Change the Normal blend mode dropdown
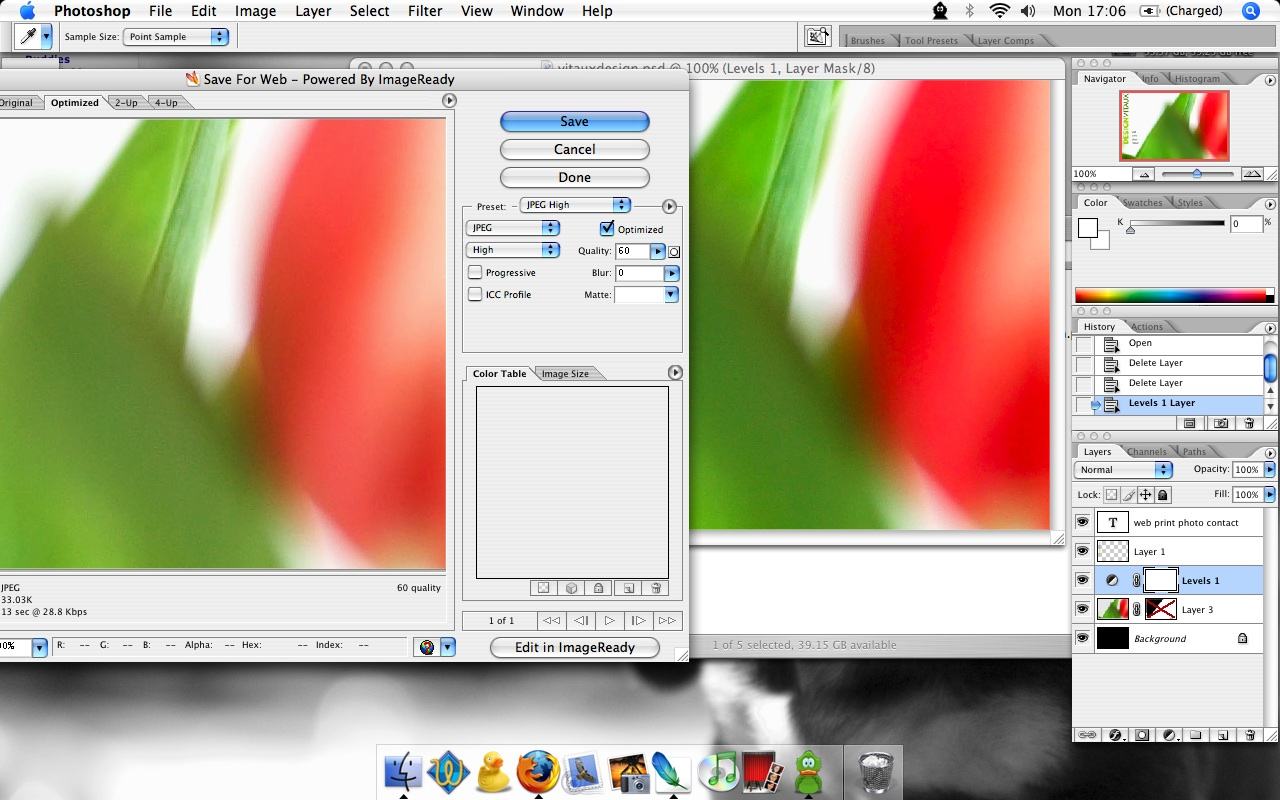This screenshot has width=1280, height=800. (x=1122, y=469)
